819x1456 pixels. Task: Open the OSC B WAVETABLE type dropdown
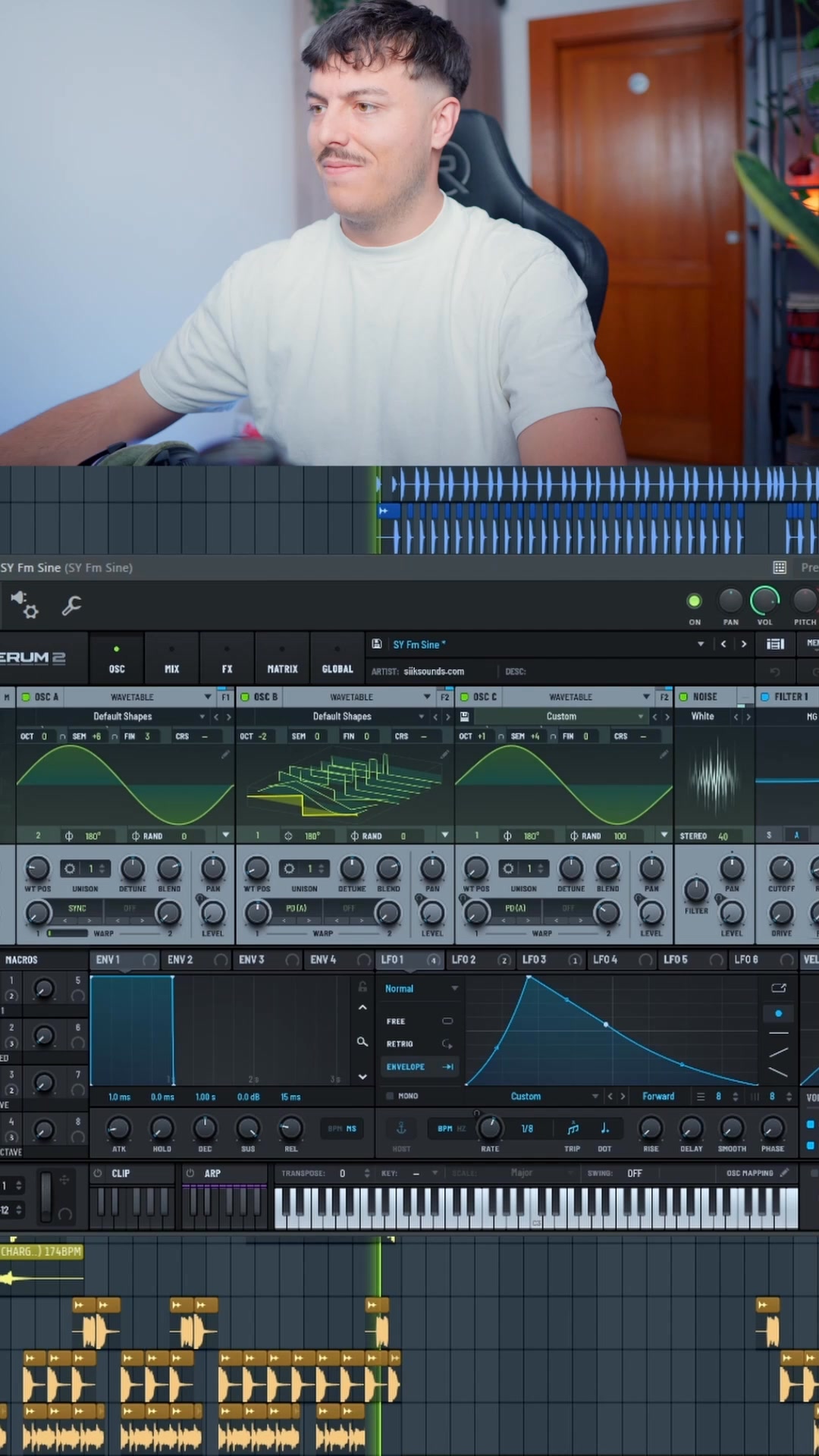tap(352, 696)
